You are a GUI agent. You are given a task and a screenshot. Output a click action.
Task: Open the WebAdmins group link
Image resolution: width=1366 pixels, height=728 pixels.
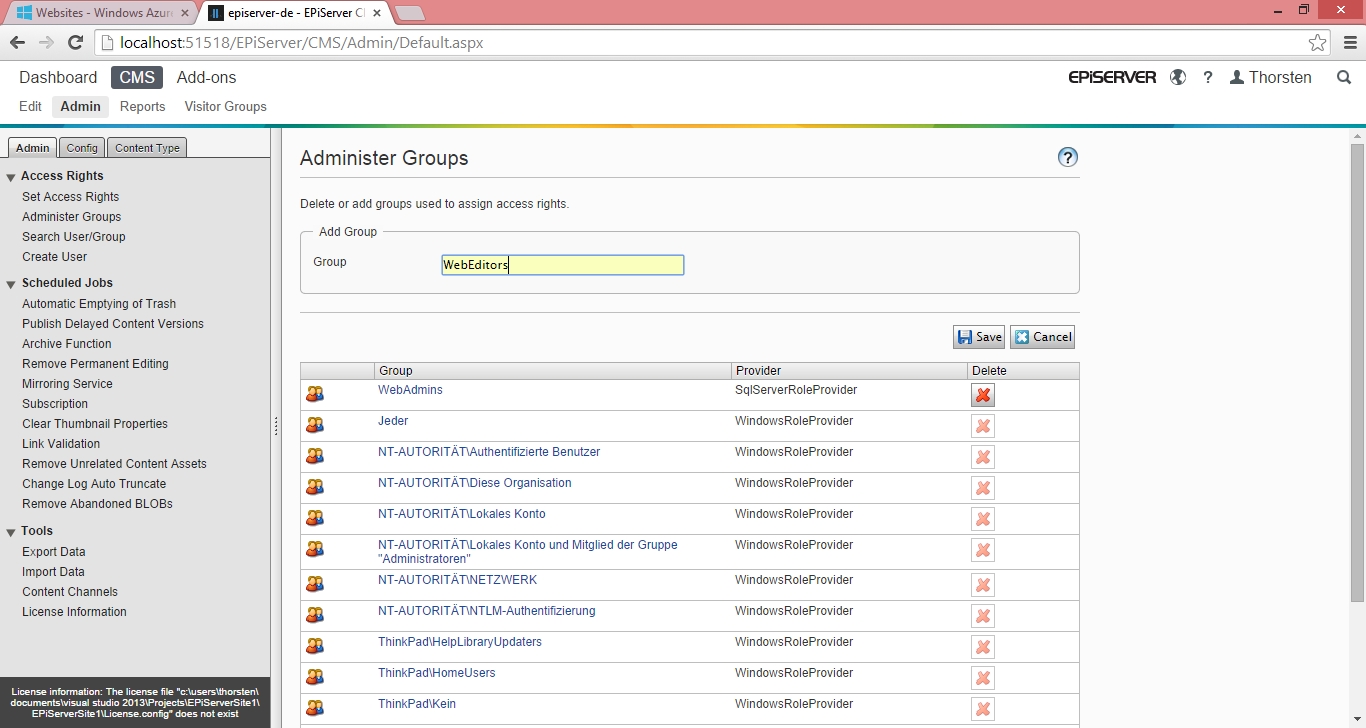pyautogui.click(x=410, y=390)
